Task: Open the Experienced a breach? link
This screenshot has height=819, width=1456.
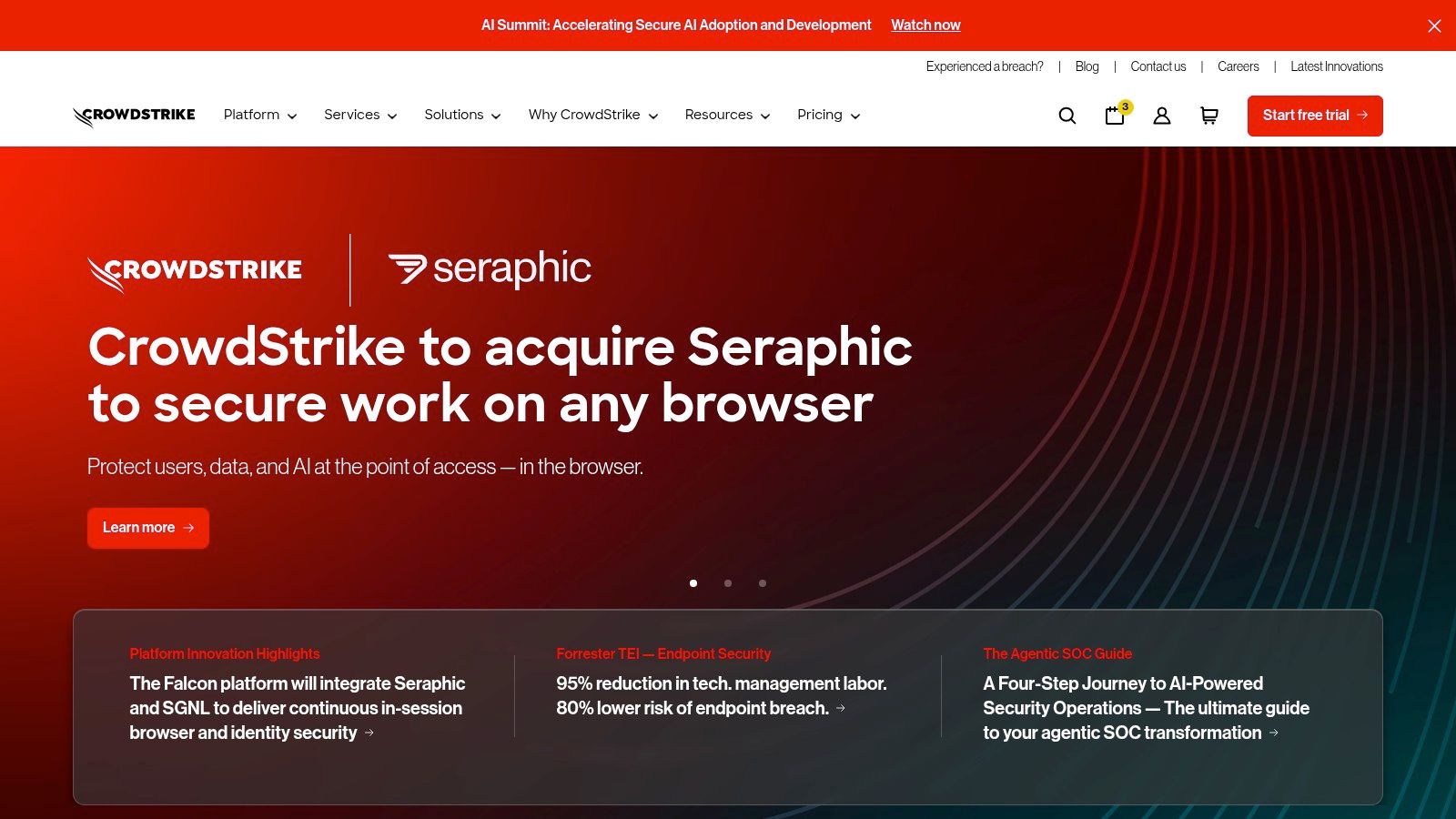Action: (x=985, y=66)
